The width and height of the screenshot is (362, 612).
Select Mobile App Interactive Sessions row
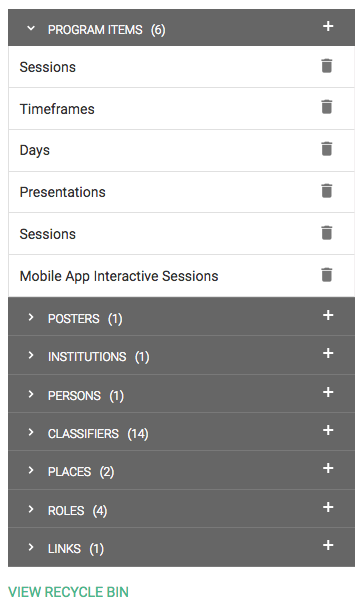181,276
